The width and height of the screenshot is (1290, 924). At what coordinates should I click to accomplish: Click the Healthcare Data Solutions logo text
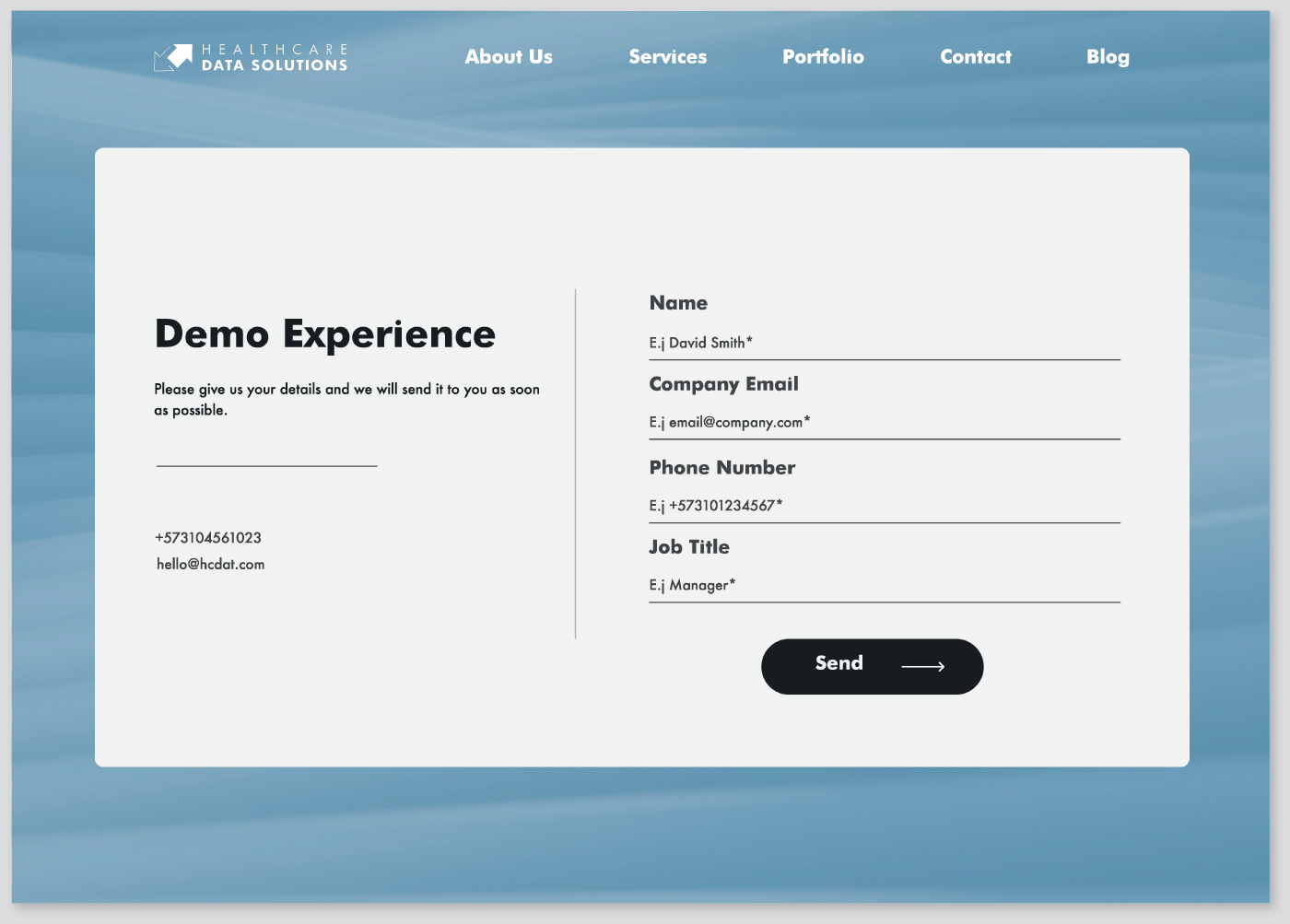tap(275, 57)
